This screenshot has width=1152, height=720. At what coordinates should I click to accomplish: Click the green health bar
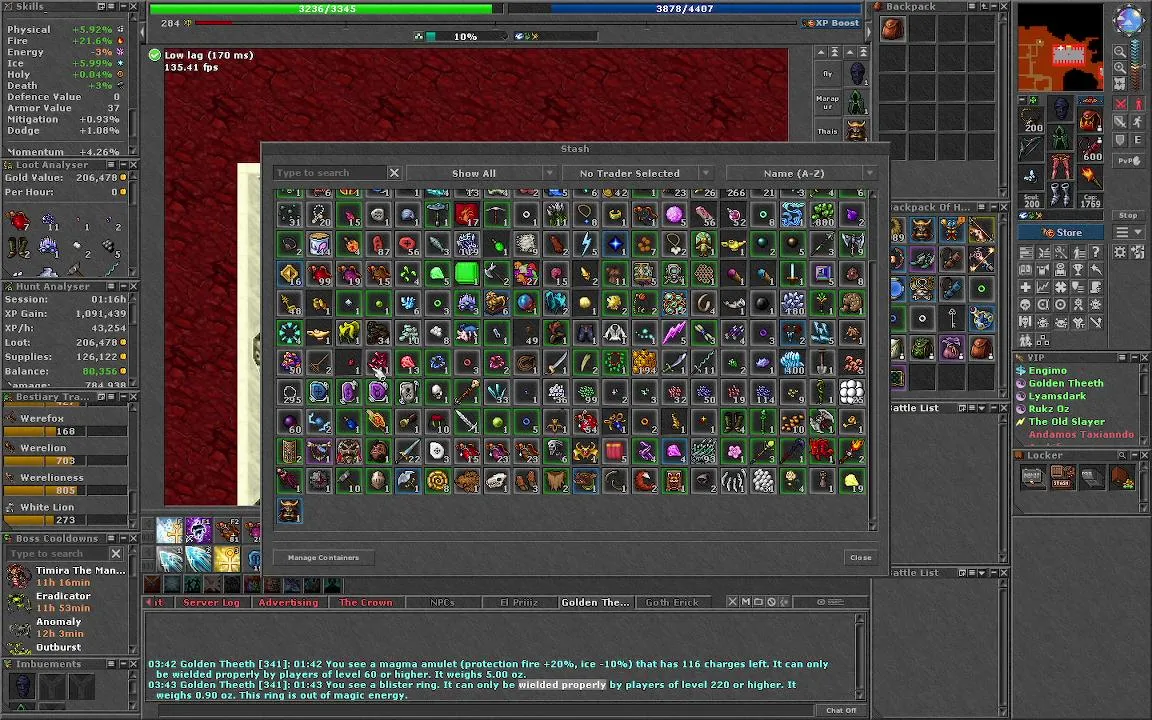pos(327,9)
